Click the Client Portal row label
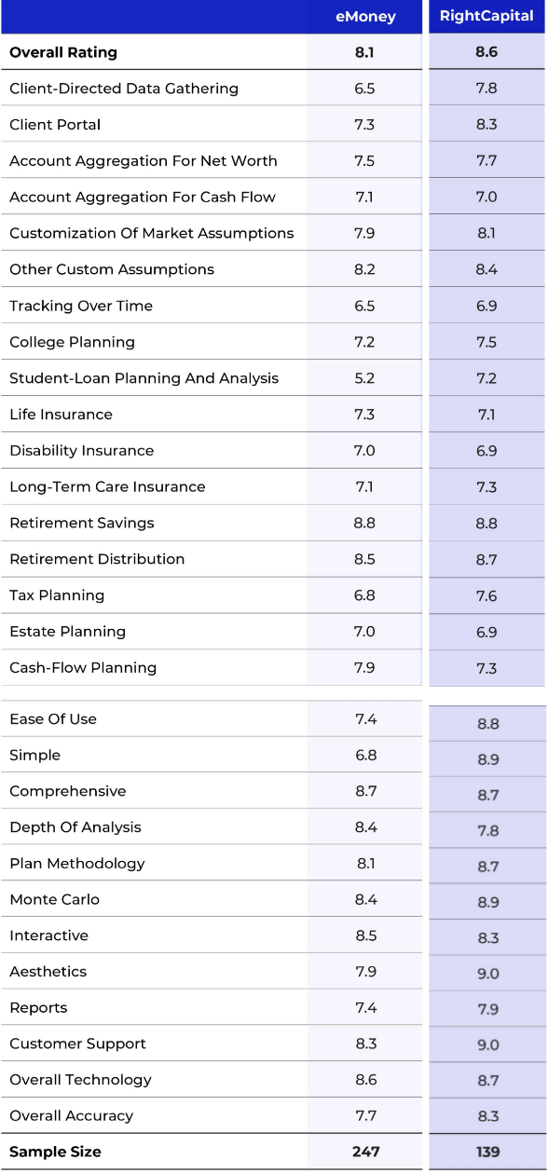This screenshot has width=548, height=1174. 55,125
